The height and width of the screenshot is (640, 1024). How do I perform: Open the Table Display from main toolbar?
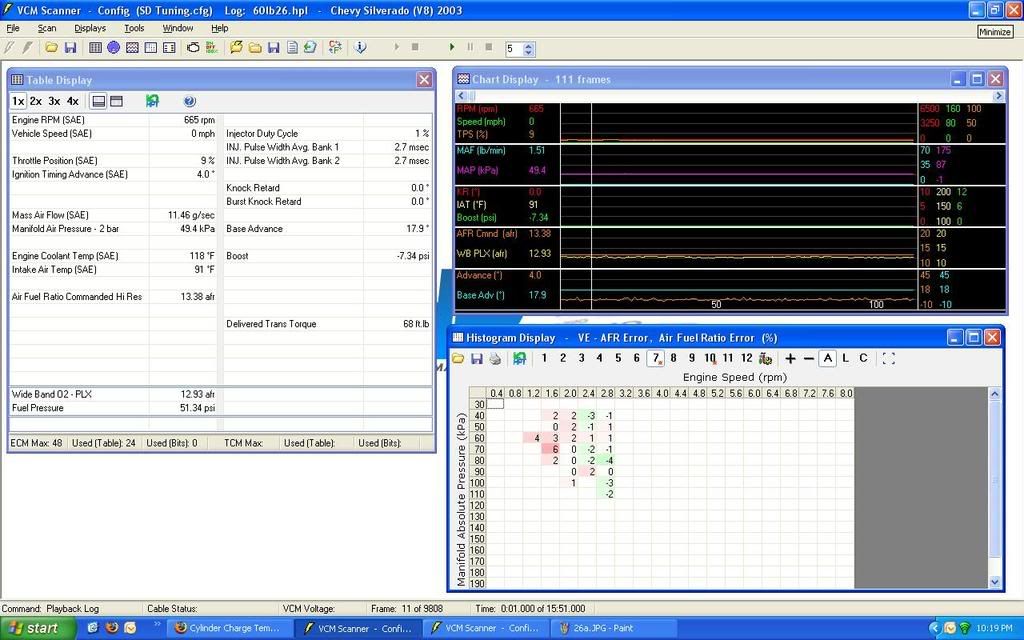(x=95, y=47)
